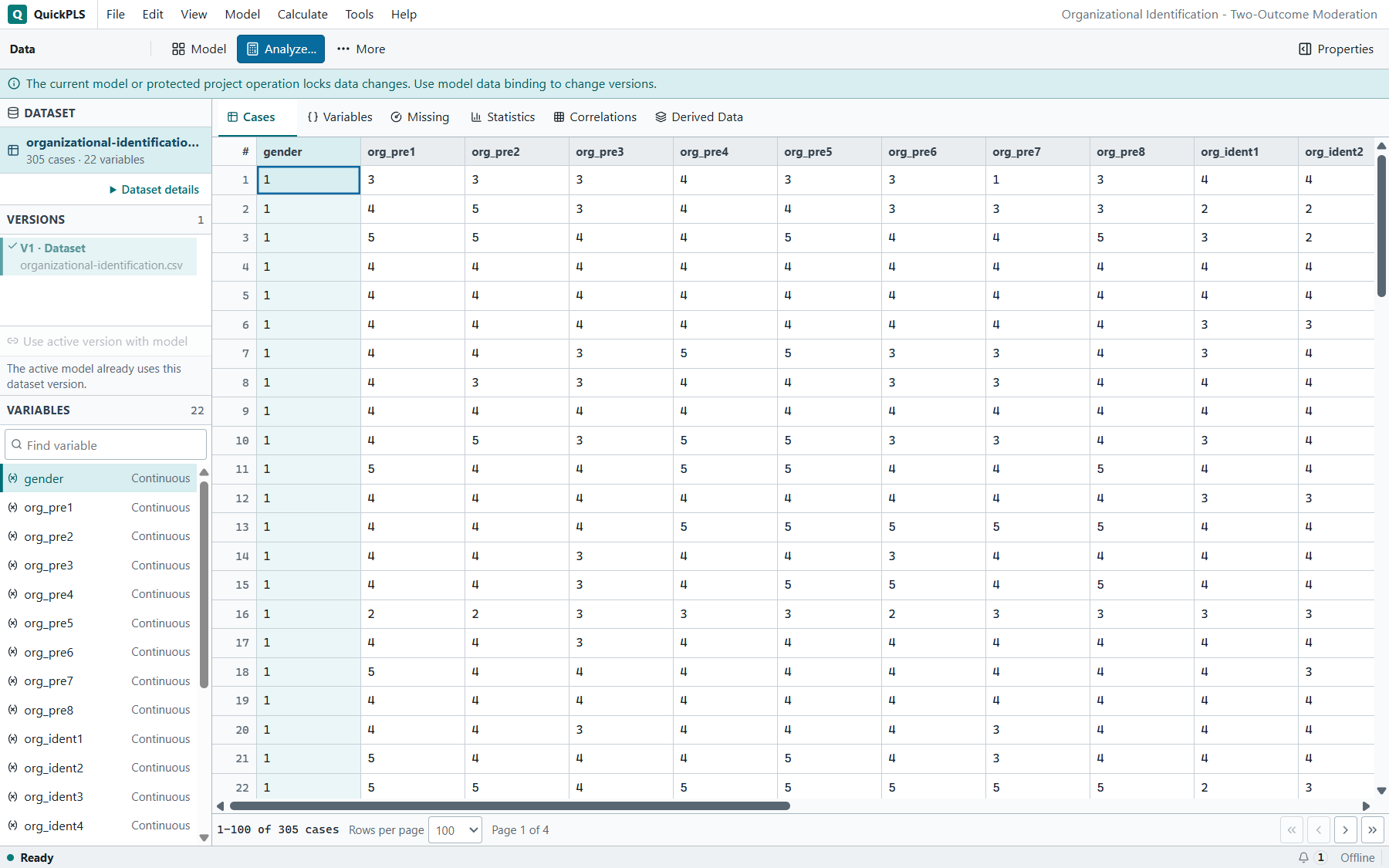This screenshot has height=868, width=1389.
Task: Go to the first page
Action: [1292, 830]
